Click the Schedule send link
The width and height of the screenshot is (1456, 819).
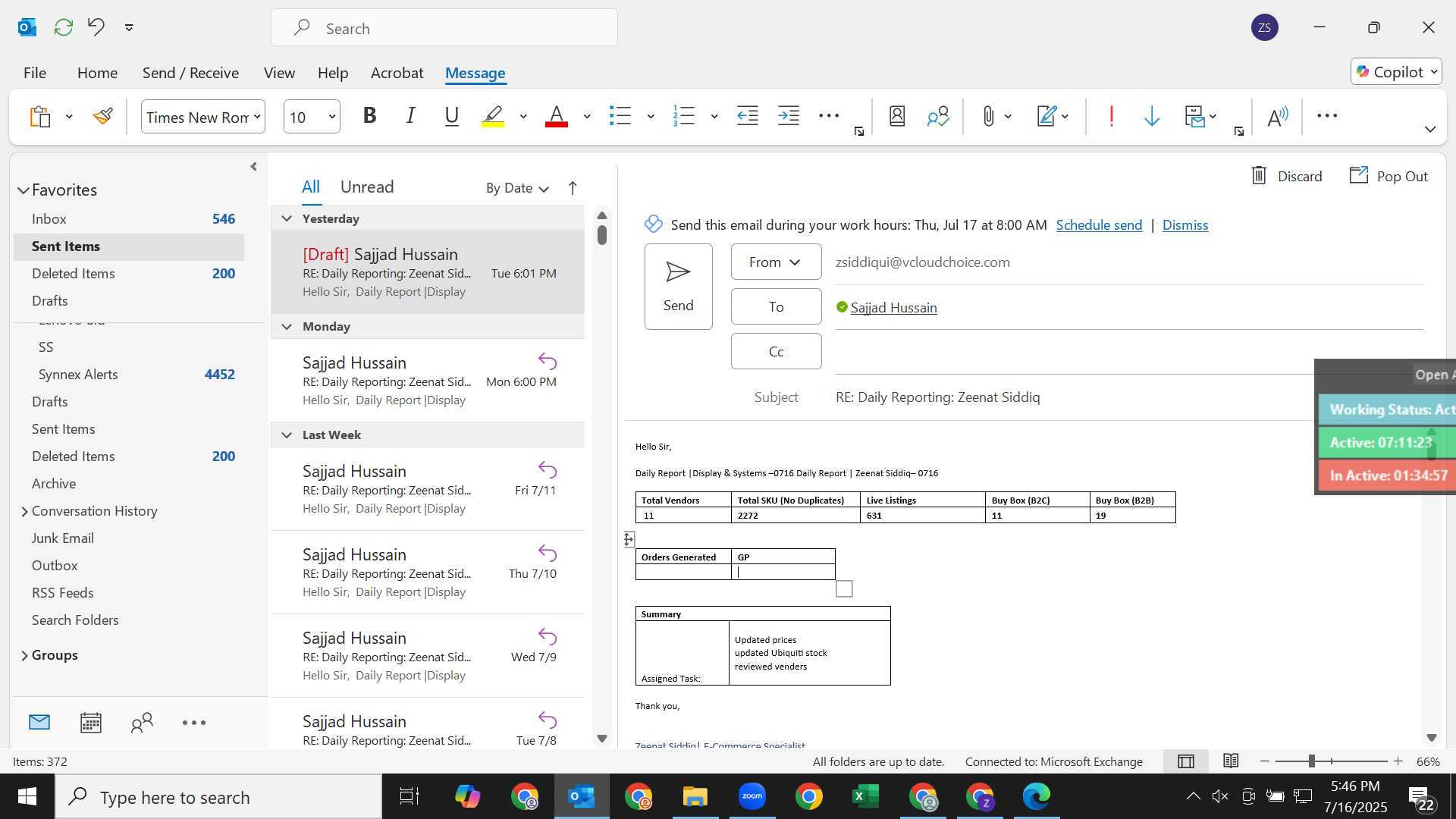click(x=1099, y=225)
